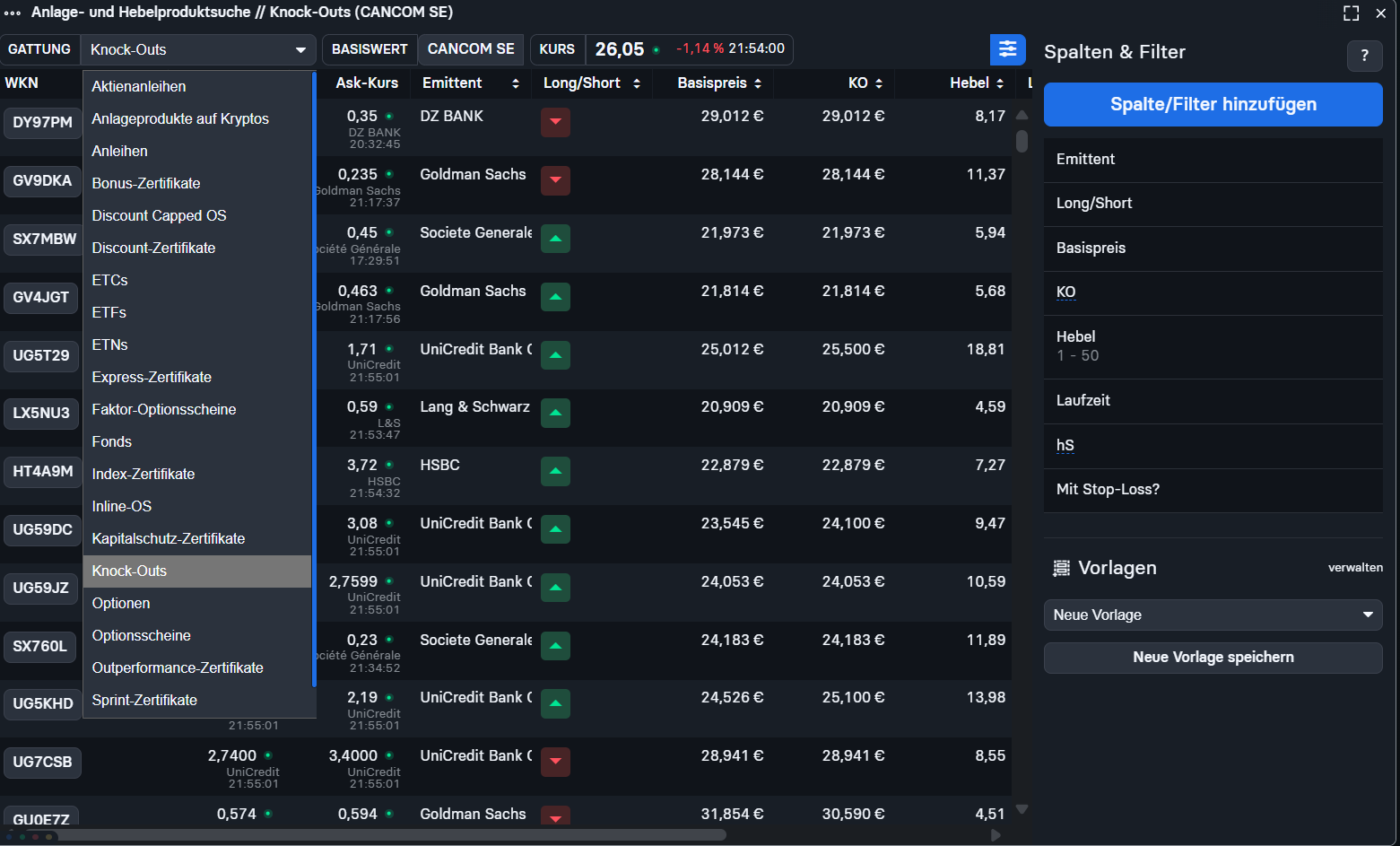The height and width of the screenshot is (846, 1400).
Task: Open the question mark help button
Action: point(1364,56)
